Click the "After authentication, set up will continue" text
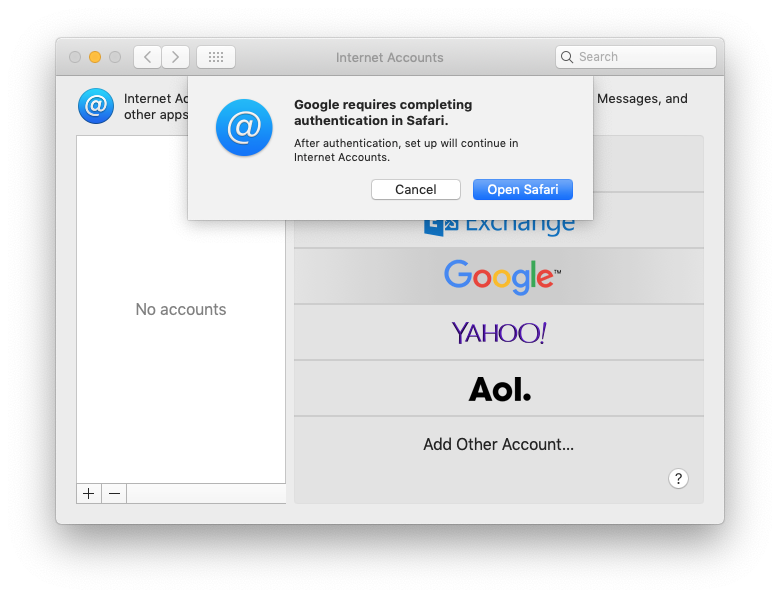 click(x=406, y=150)
